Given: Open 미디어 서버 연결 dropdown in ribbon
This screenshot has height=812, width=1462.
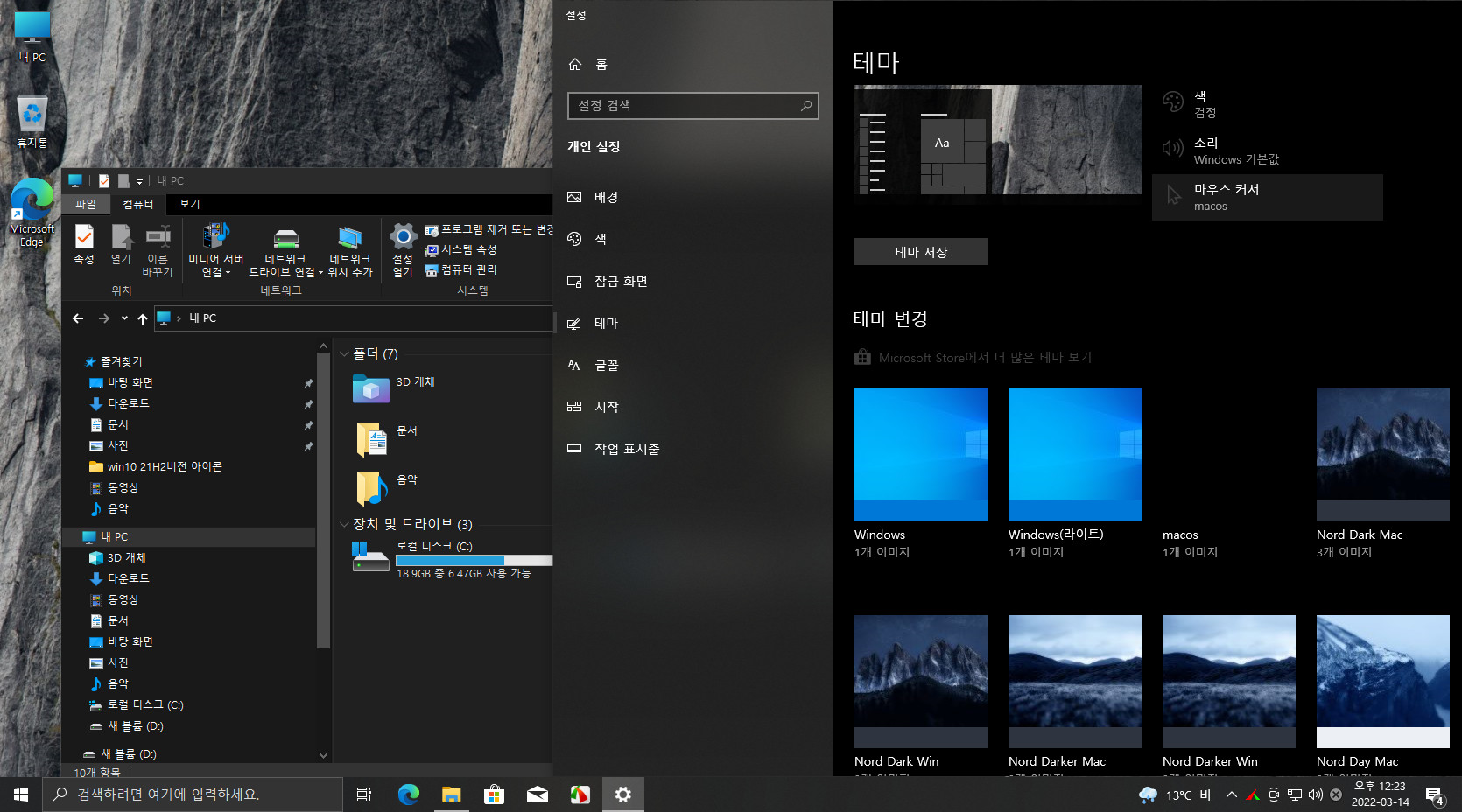Looking at the screenshot, I should tap(215, 251).
